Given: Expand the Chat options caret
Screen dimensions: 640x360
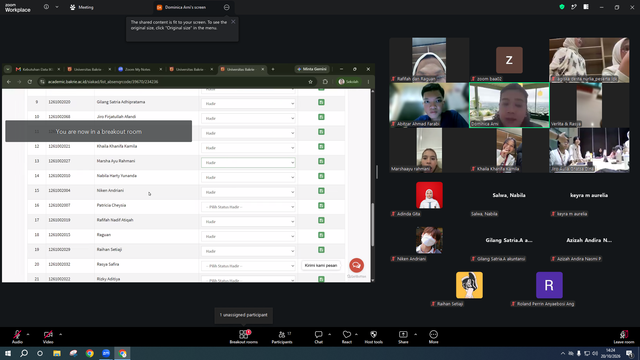Looking at the screenshot, I should 329,334.
